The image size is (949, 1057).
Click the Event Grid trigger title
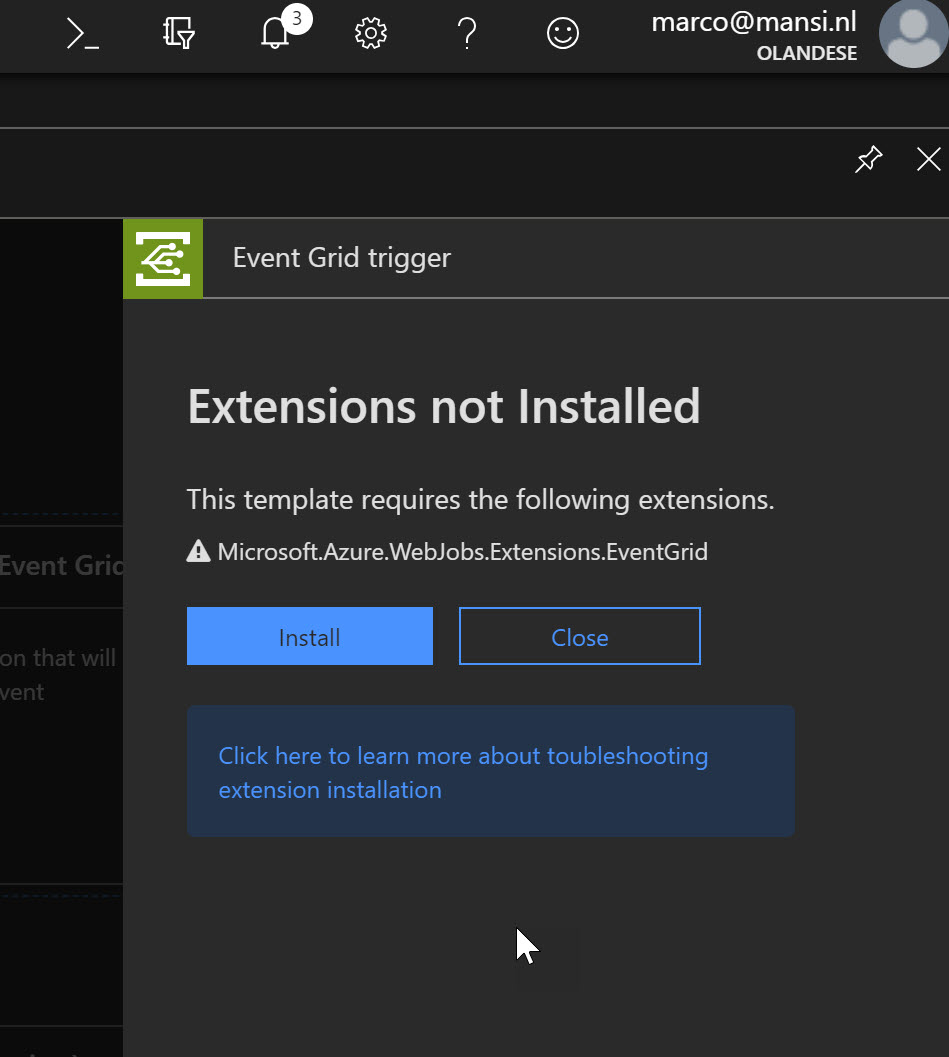click(341, 257)
